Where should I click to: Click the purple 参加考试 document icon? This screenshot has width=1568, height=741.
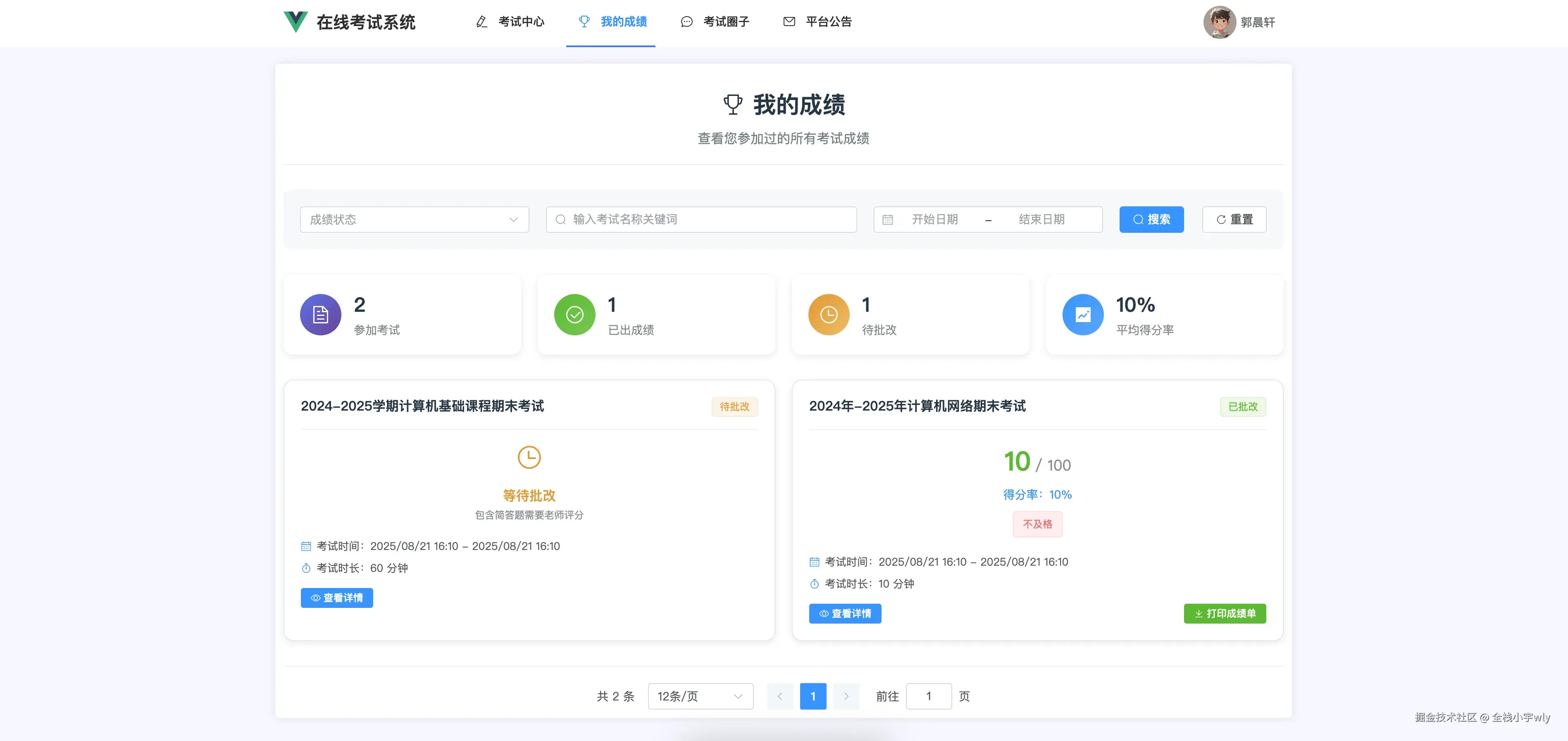(x=320, y=315)
